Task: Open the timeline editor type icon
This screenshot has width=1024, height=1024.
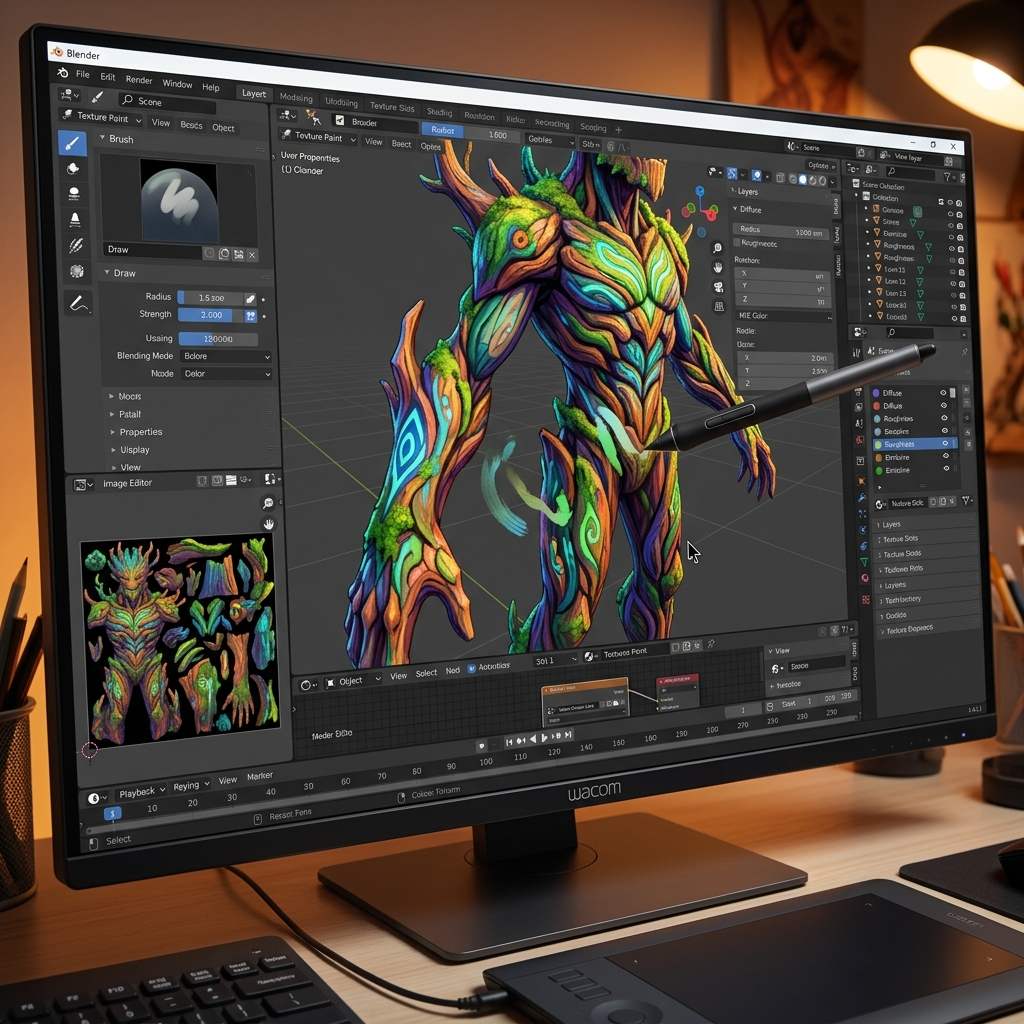Action: [x=96, y=799]
